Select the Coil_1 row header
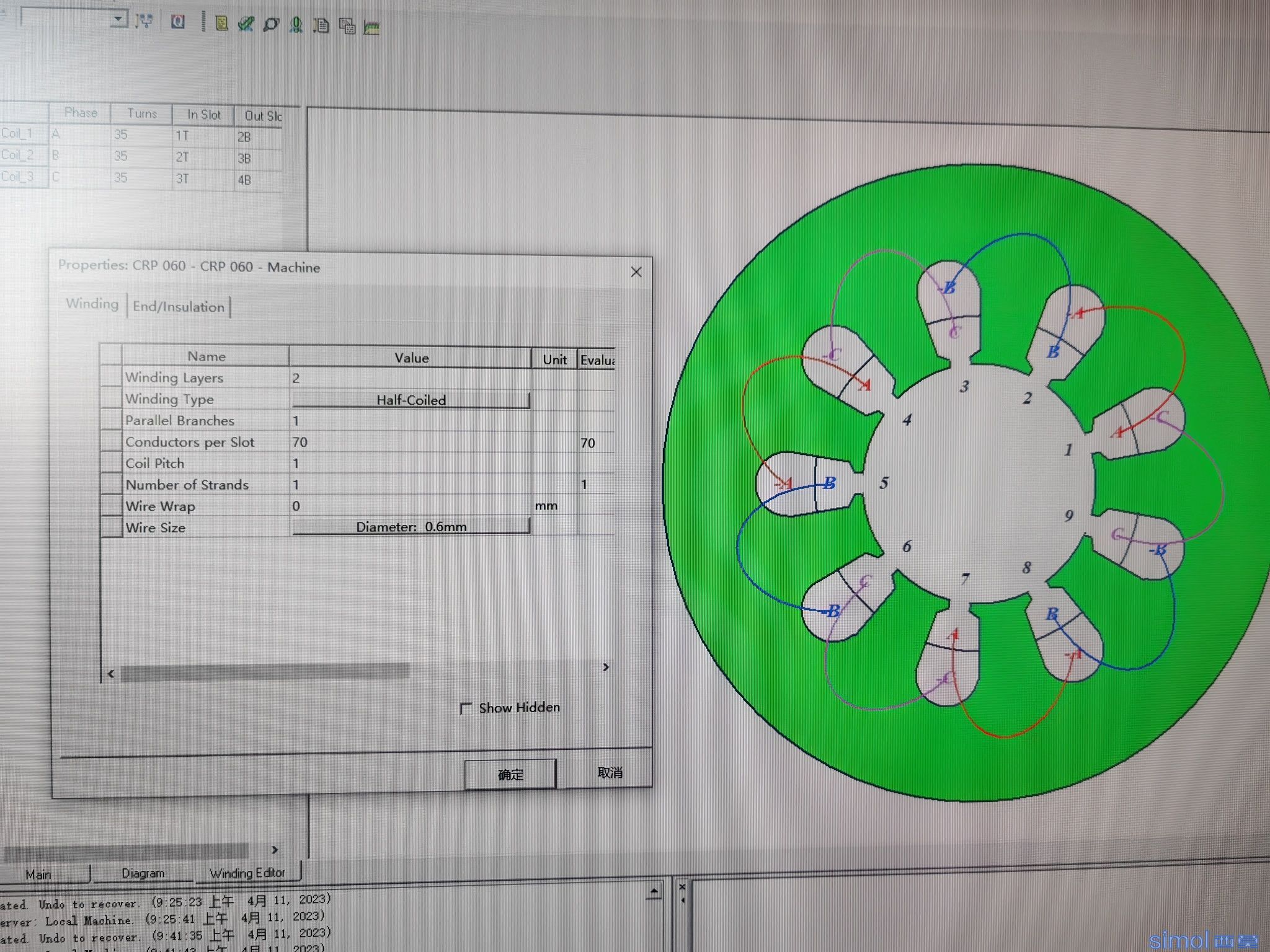Viewport: 1270px width, 952px height. [23, 133]
